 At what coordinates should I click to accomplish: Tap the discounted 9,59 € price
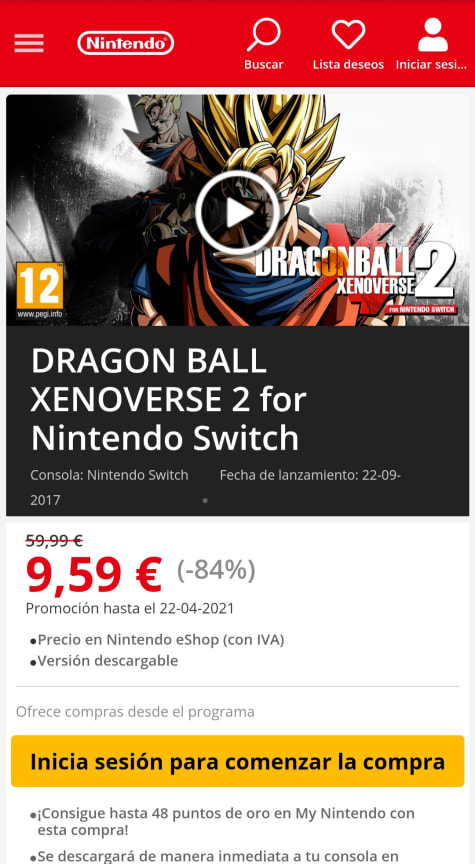click(94, 575)
